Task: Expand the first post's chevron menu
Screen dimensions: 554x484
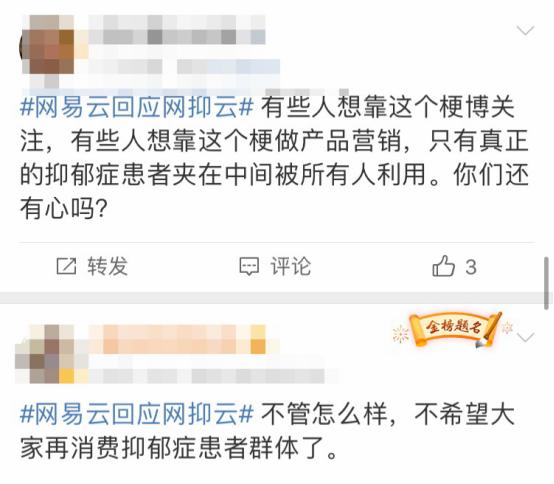Action: pyautogui.click(x=525, y=30)
